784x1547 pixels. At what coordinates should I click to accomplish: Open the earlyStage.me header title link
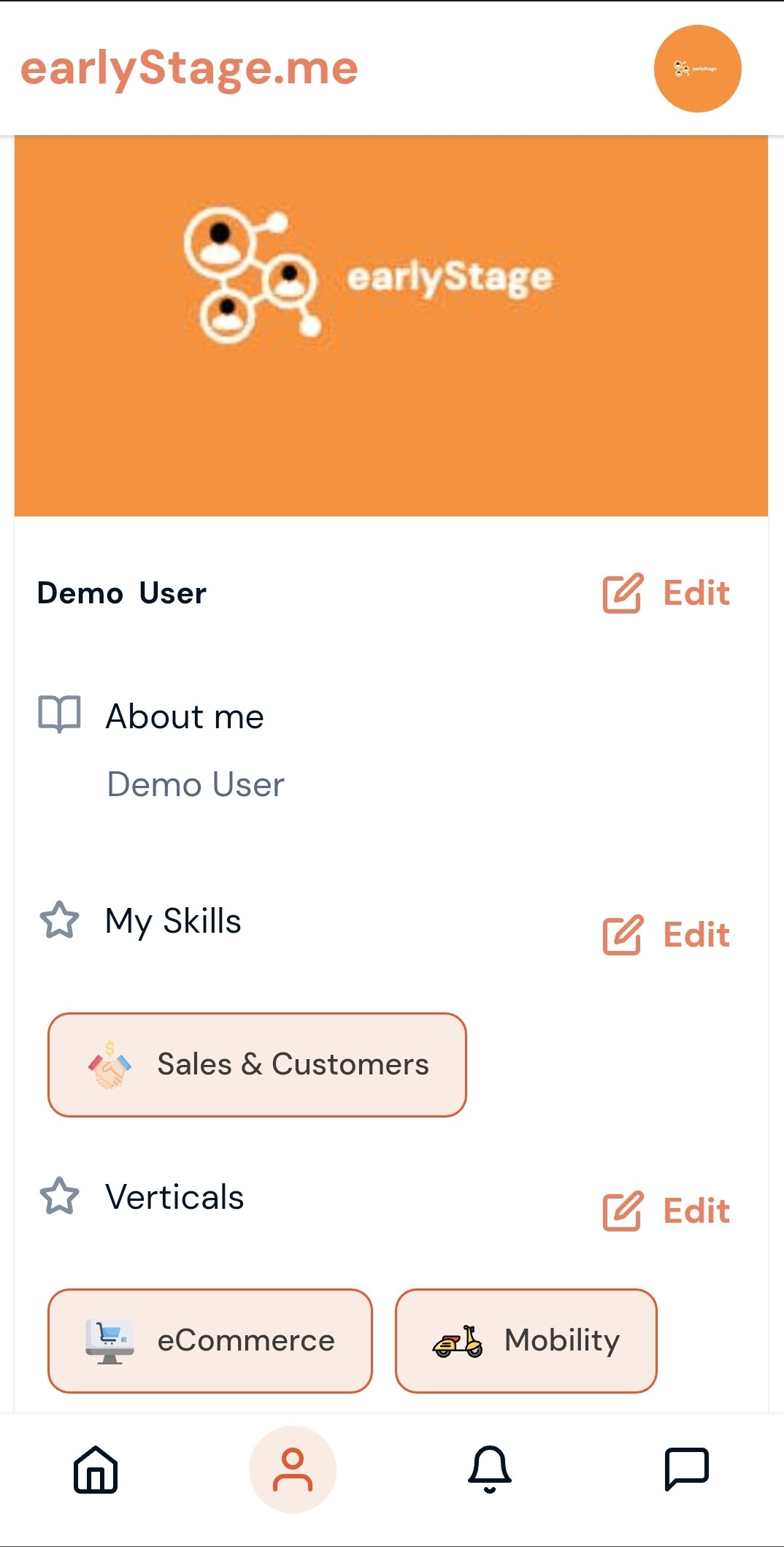[189, 69]
